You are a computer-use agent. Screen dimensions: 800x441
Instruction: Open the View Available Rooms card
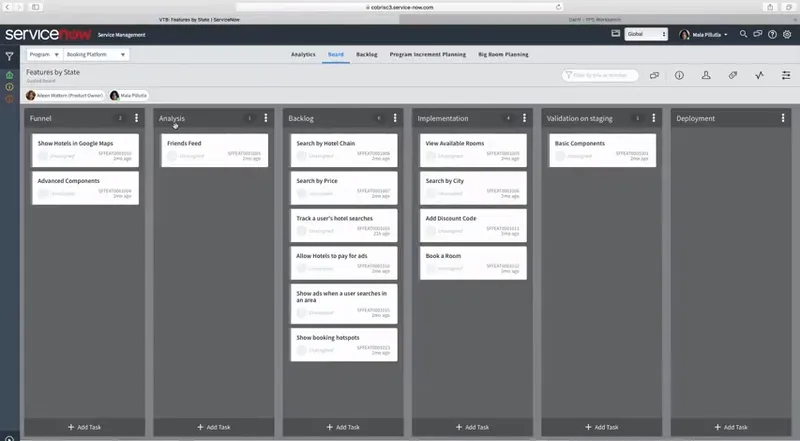[473, 150]
